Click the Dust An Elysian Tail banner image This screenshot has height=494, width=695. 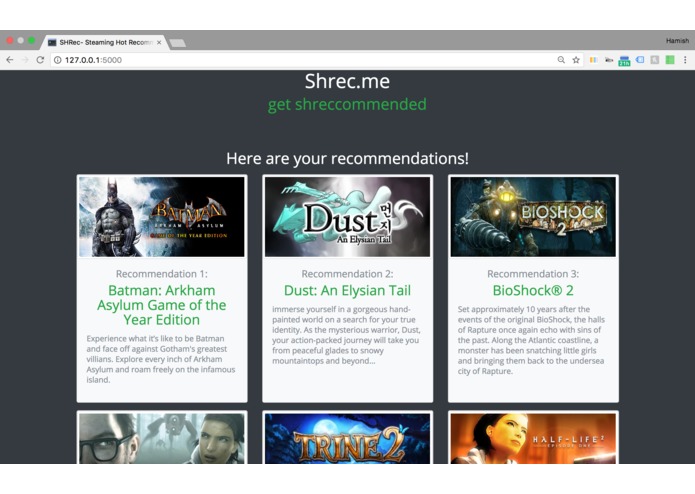(348, 217)
